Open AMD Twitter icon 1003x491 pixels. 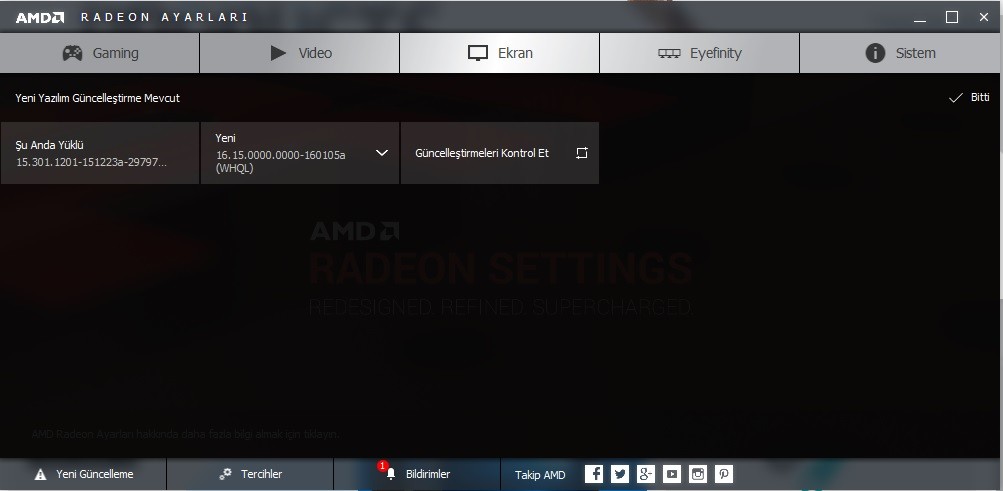(x=620, y=474)
